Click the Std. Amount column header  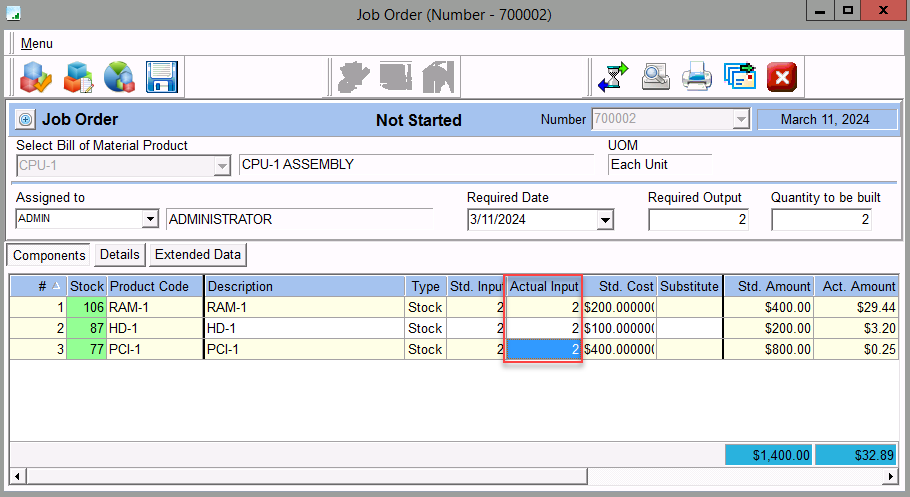coord(768,287)
